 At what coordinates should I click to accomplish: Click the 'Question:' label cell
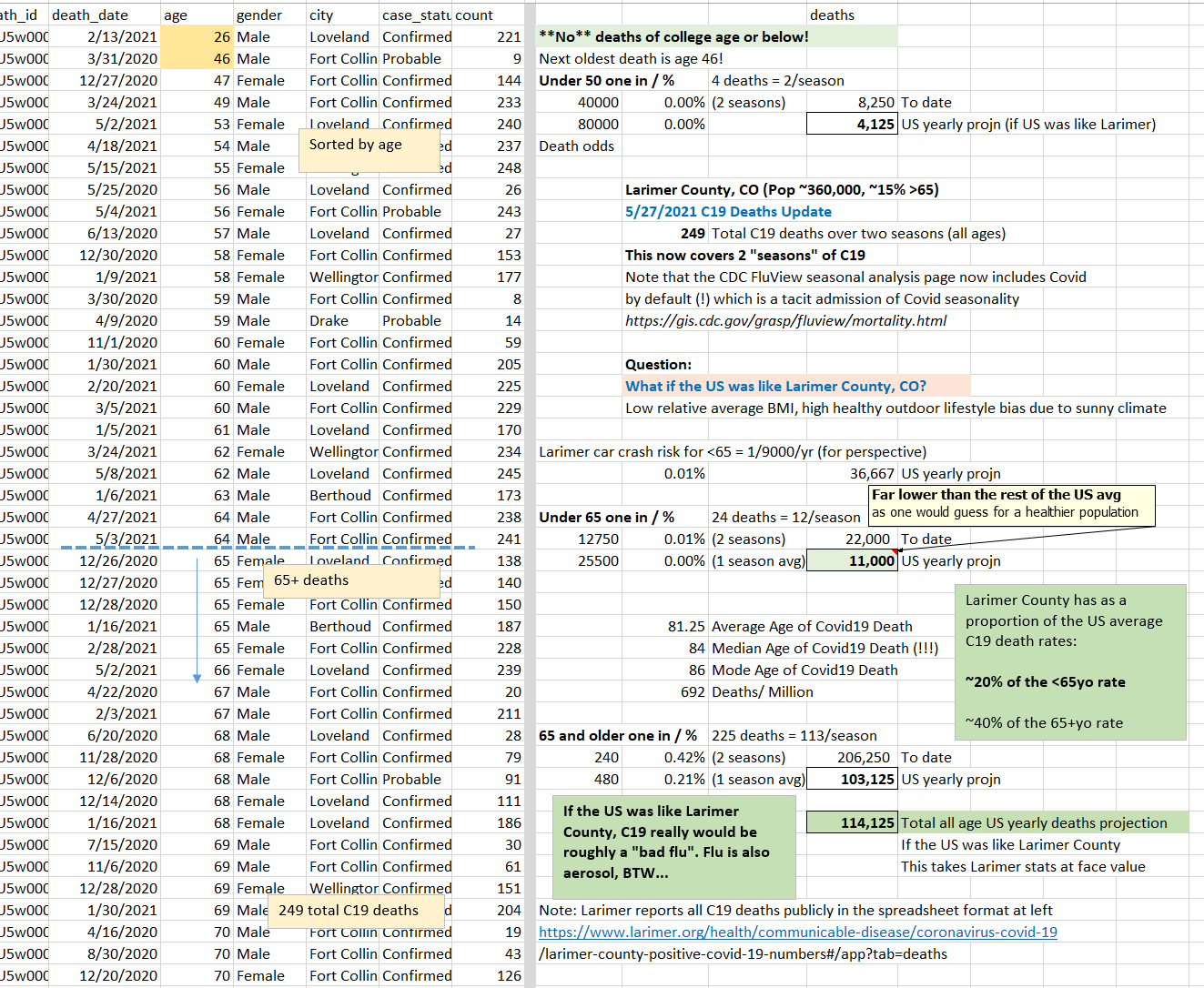click(x=658, y=364)
